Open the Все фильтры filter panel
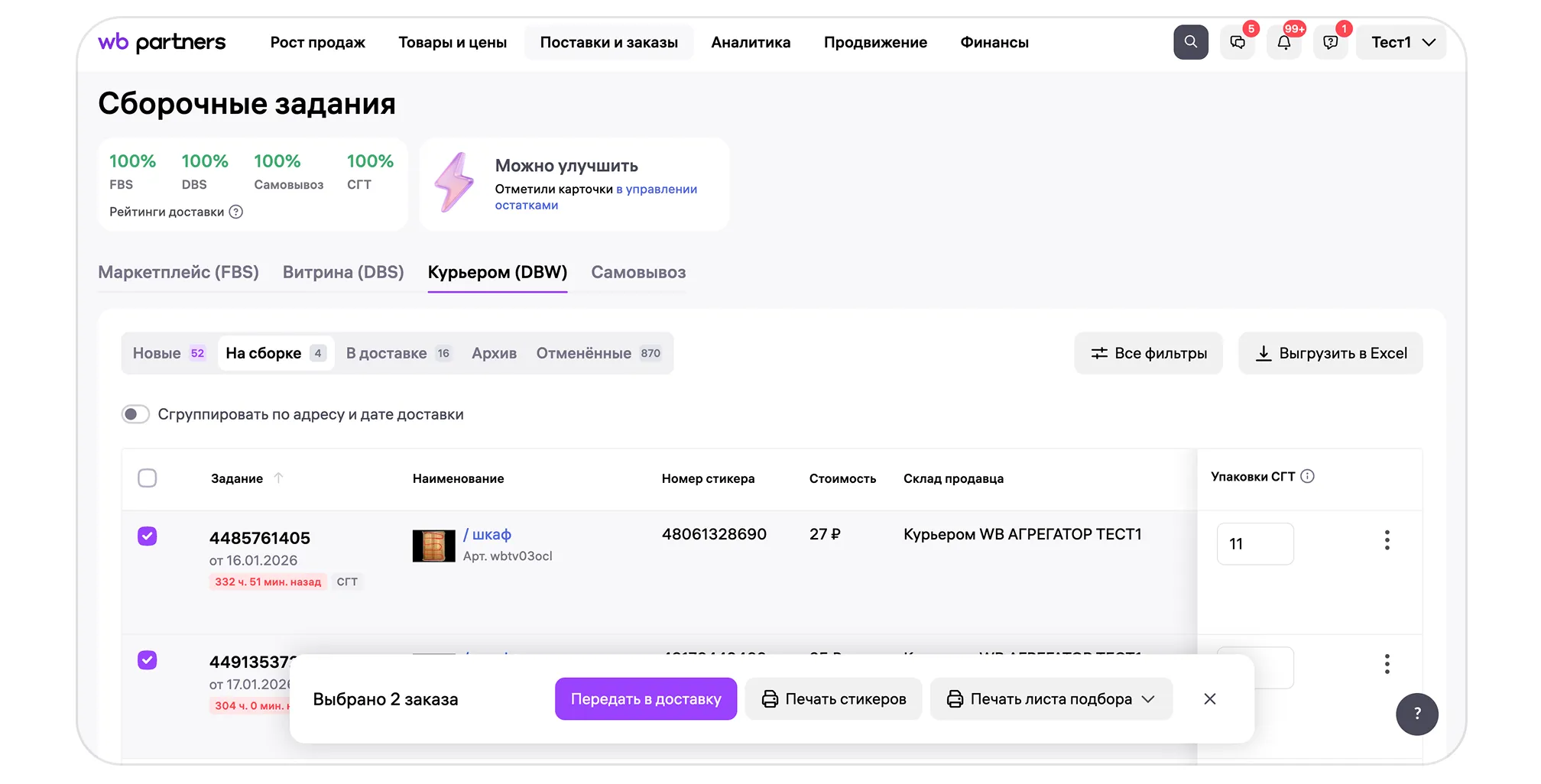This screenshot has height=784, width=1541. (1148, 353)
